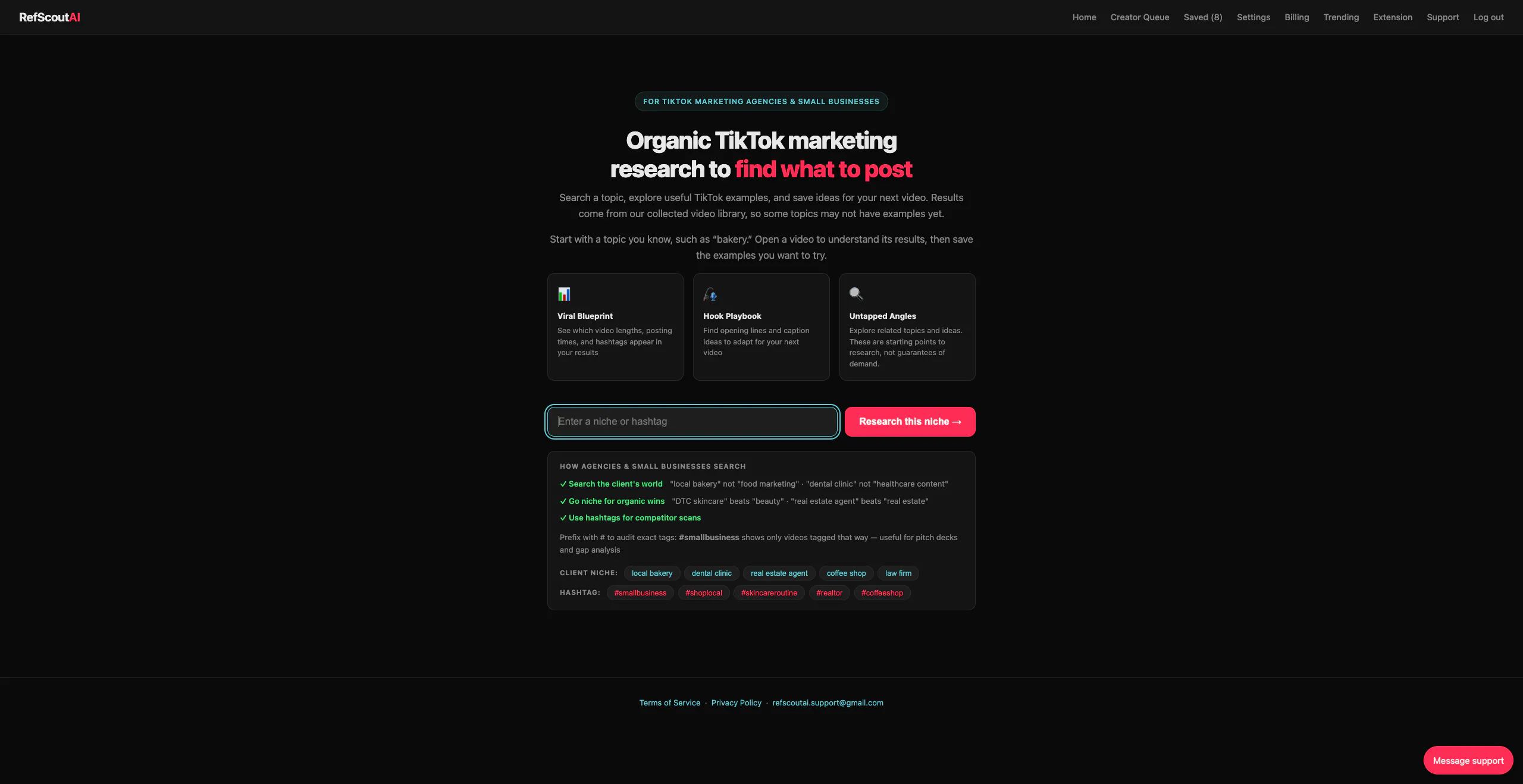Open the Extension page

1392,17
